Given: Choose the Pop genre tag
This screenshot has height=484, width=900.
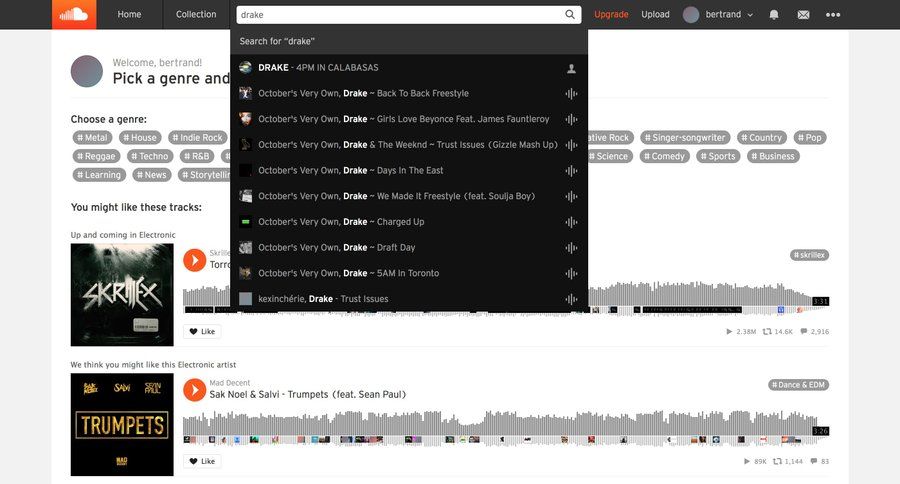Looking at the screenshot, I should pos(809,138).
